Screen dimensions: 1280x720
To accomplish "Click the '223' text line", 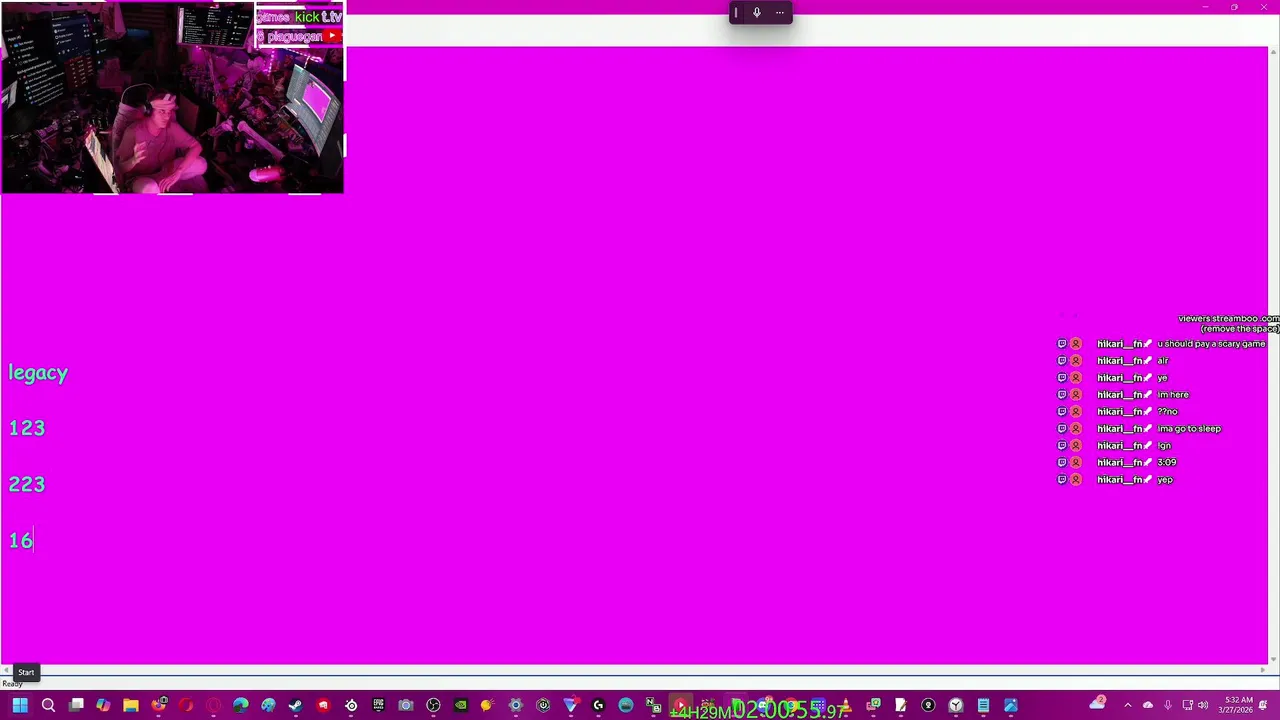I will [27, 484].
